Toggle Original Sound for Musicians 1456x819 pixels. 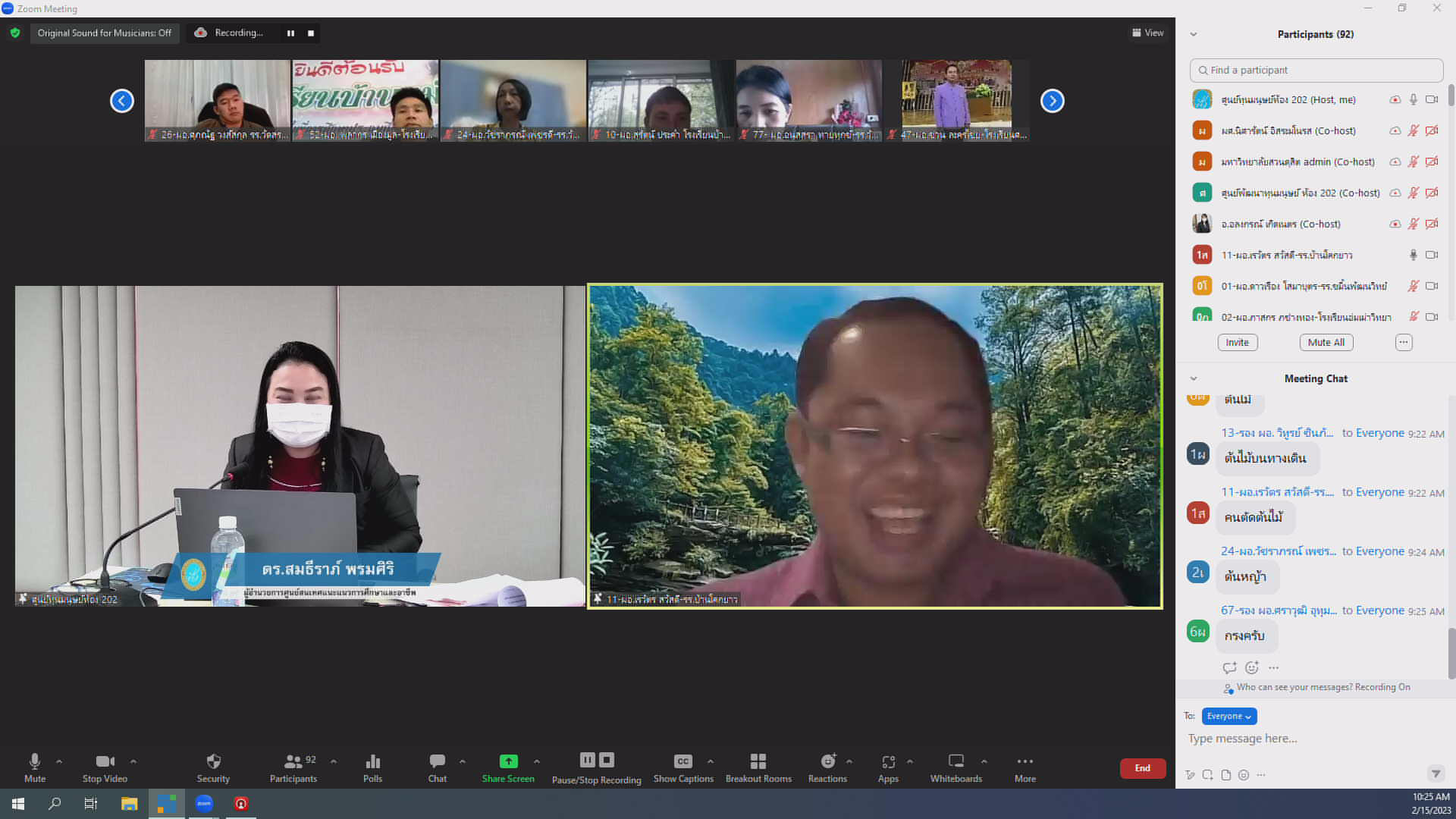click(105, 33)
